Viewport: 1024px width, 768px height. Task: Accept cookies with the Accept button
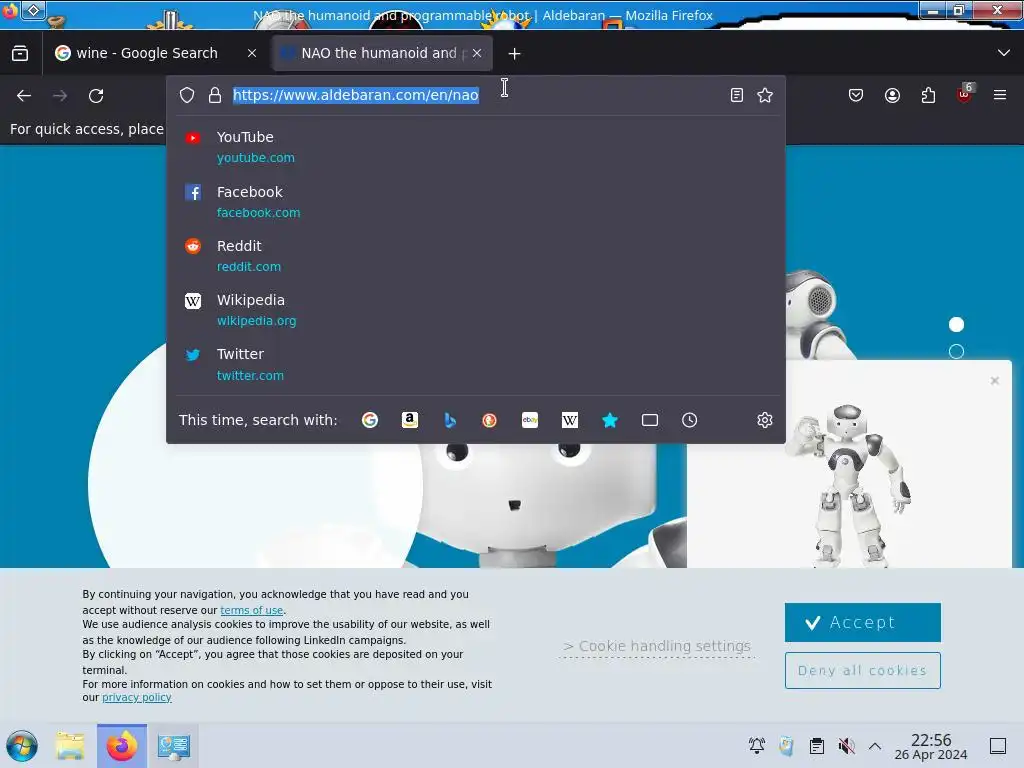863,622
